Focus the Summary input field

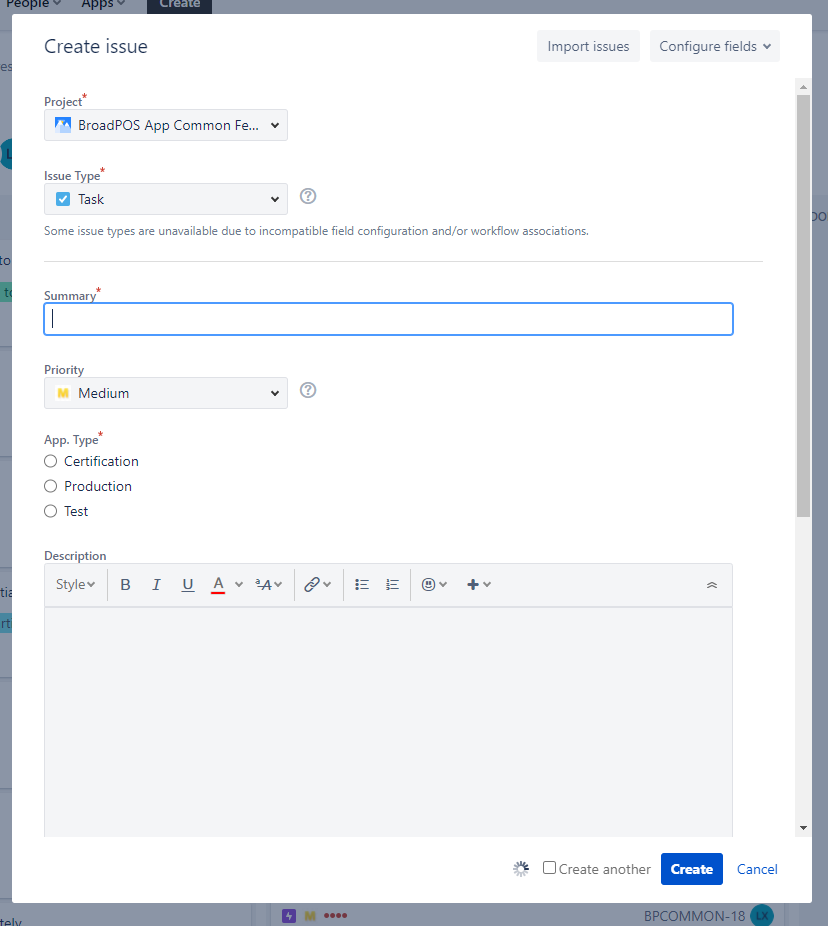click(389, 319)
